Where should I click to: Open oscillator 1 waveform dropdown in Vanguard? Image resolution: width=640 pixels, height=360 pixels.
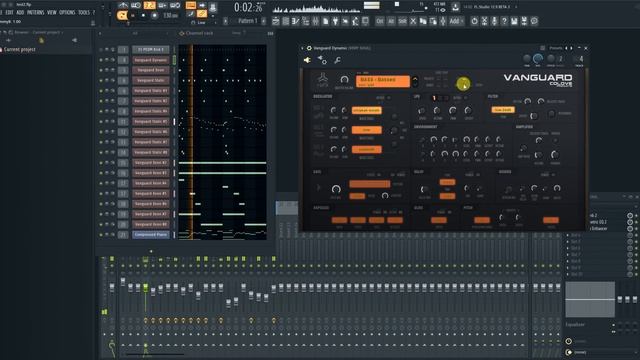pyautogui.click(x=367, y=111)
